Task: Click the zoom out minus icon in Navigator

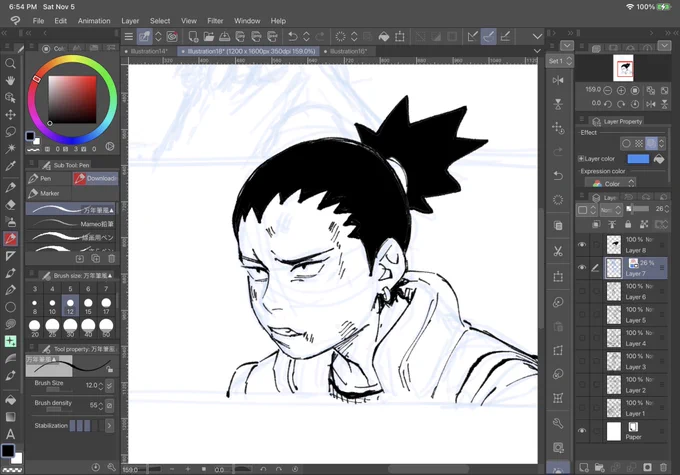Action: (608, 90)
